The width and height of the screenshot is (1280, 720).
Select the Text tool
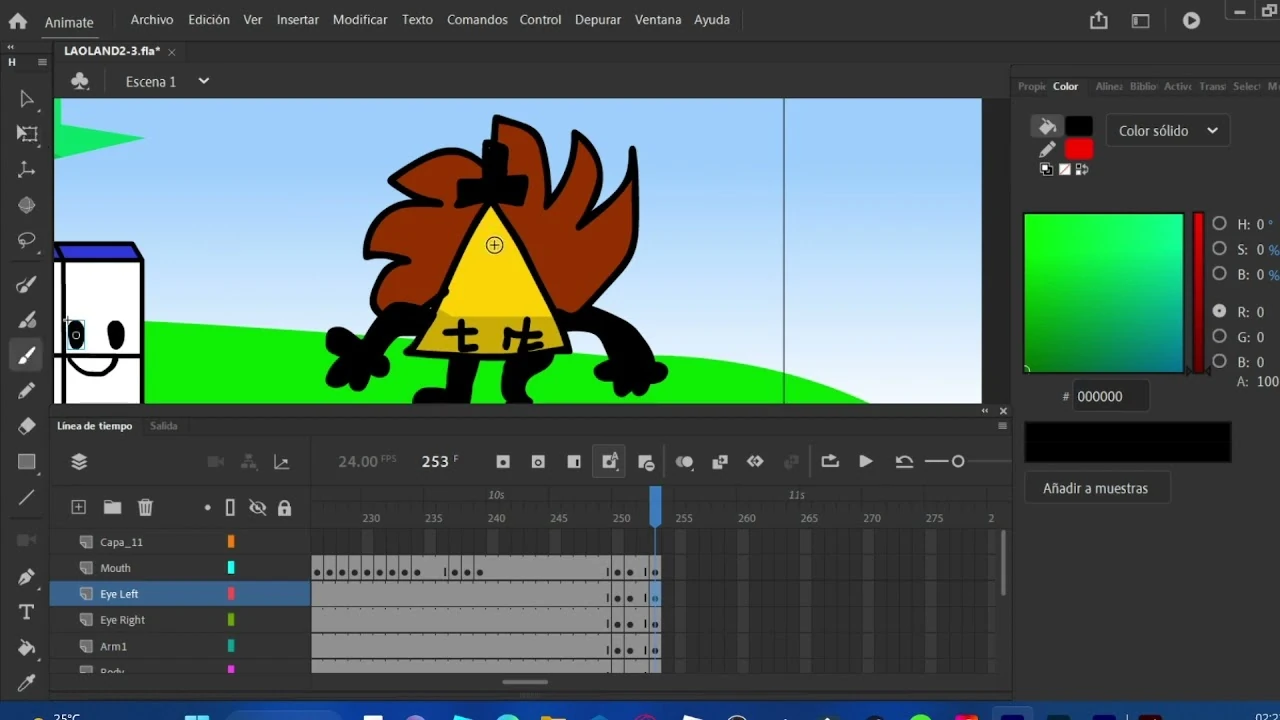(27, 612)
